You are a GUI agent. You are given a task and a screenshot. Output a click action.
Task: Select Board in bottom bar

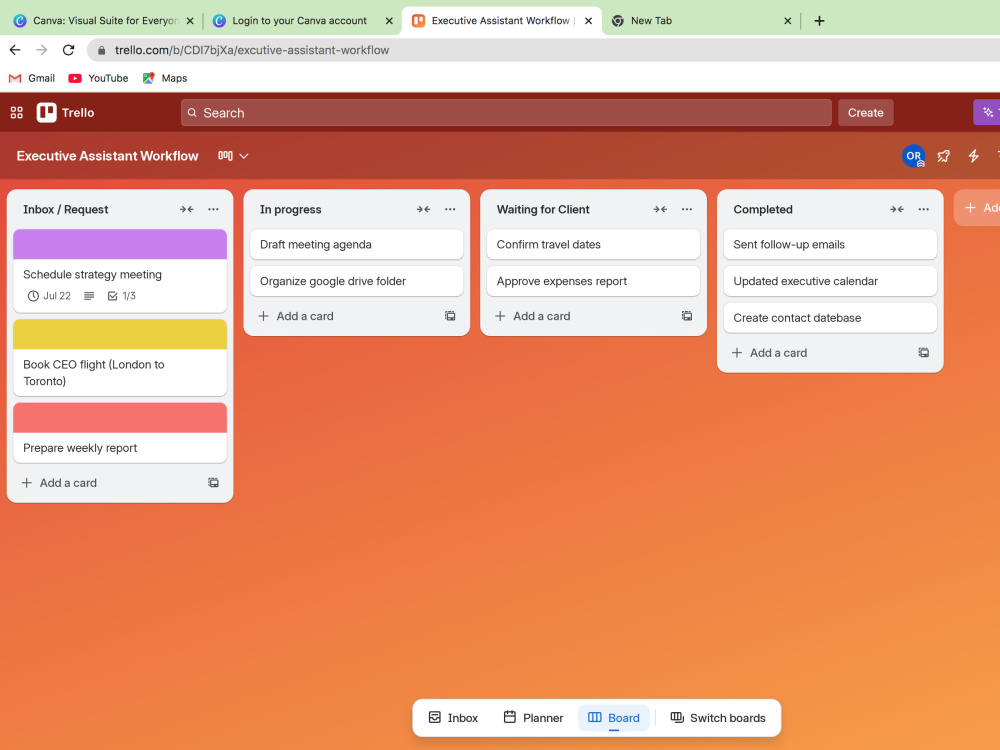614,717
